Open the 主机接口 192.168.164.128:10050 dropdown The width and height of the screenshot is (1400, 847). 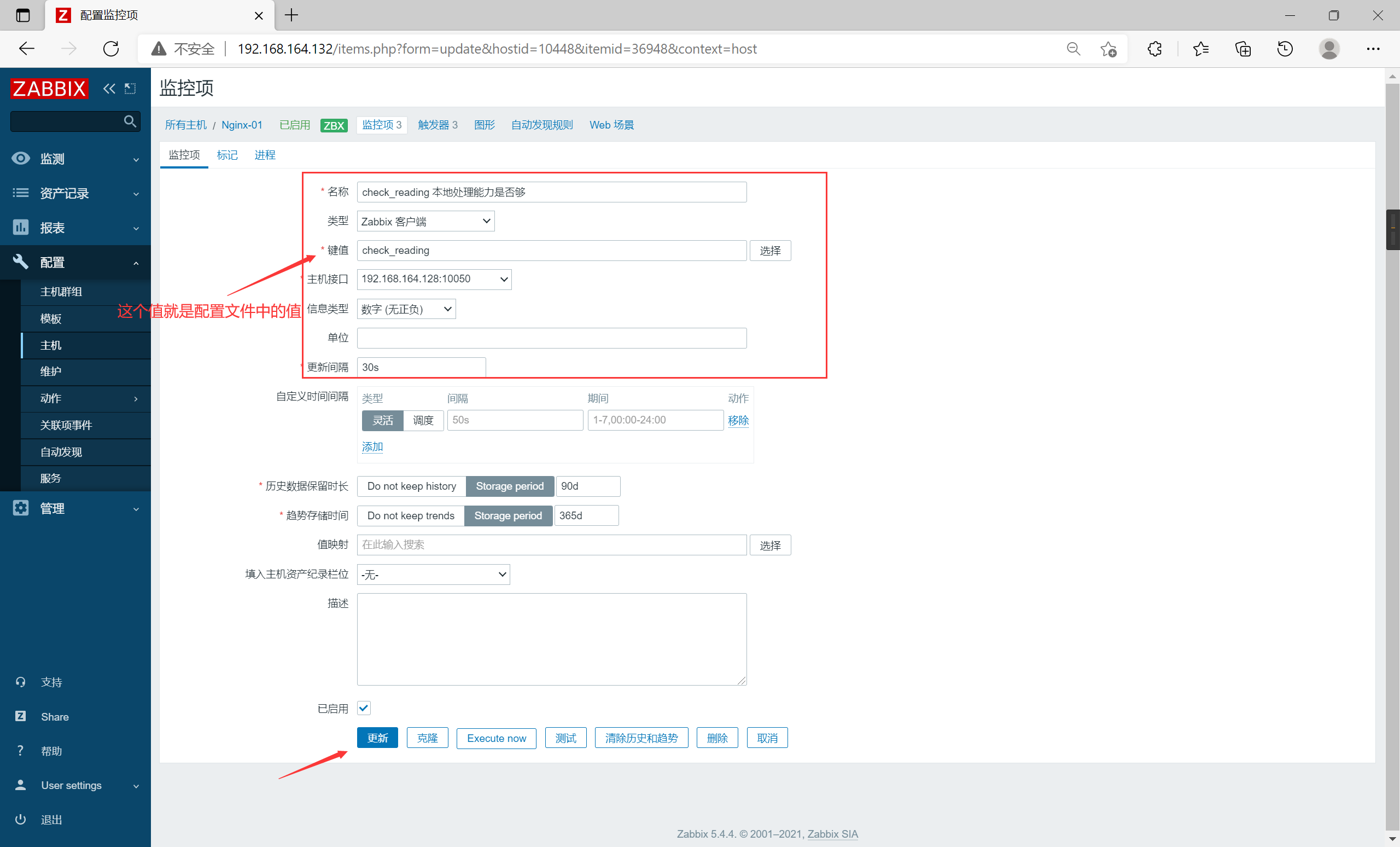point(434,279)
